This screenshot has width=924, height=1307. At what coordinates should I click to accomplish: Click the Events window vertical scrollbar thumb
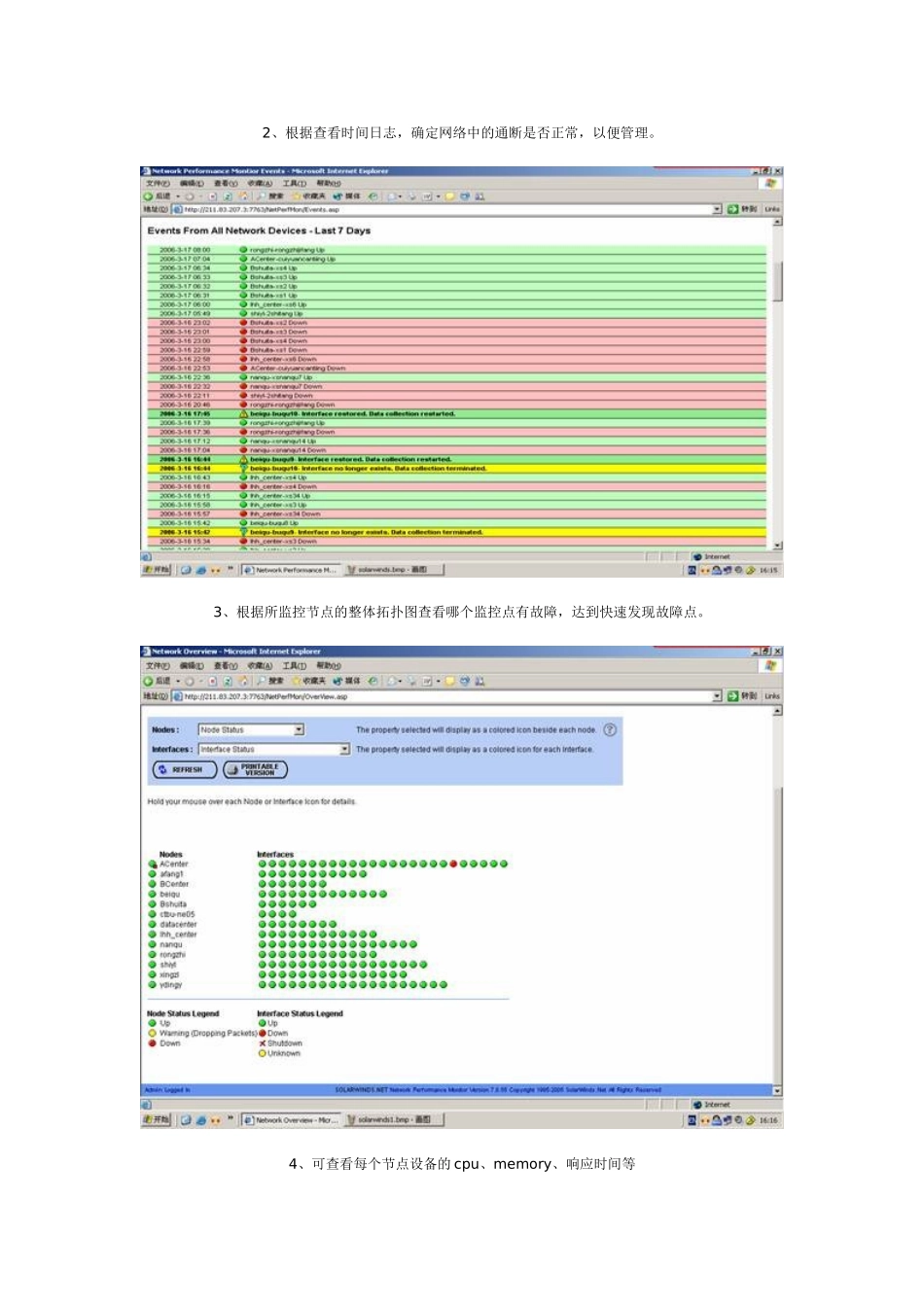click(x=777, y=281)
